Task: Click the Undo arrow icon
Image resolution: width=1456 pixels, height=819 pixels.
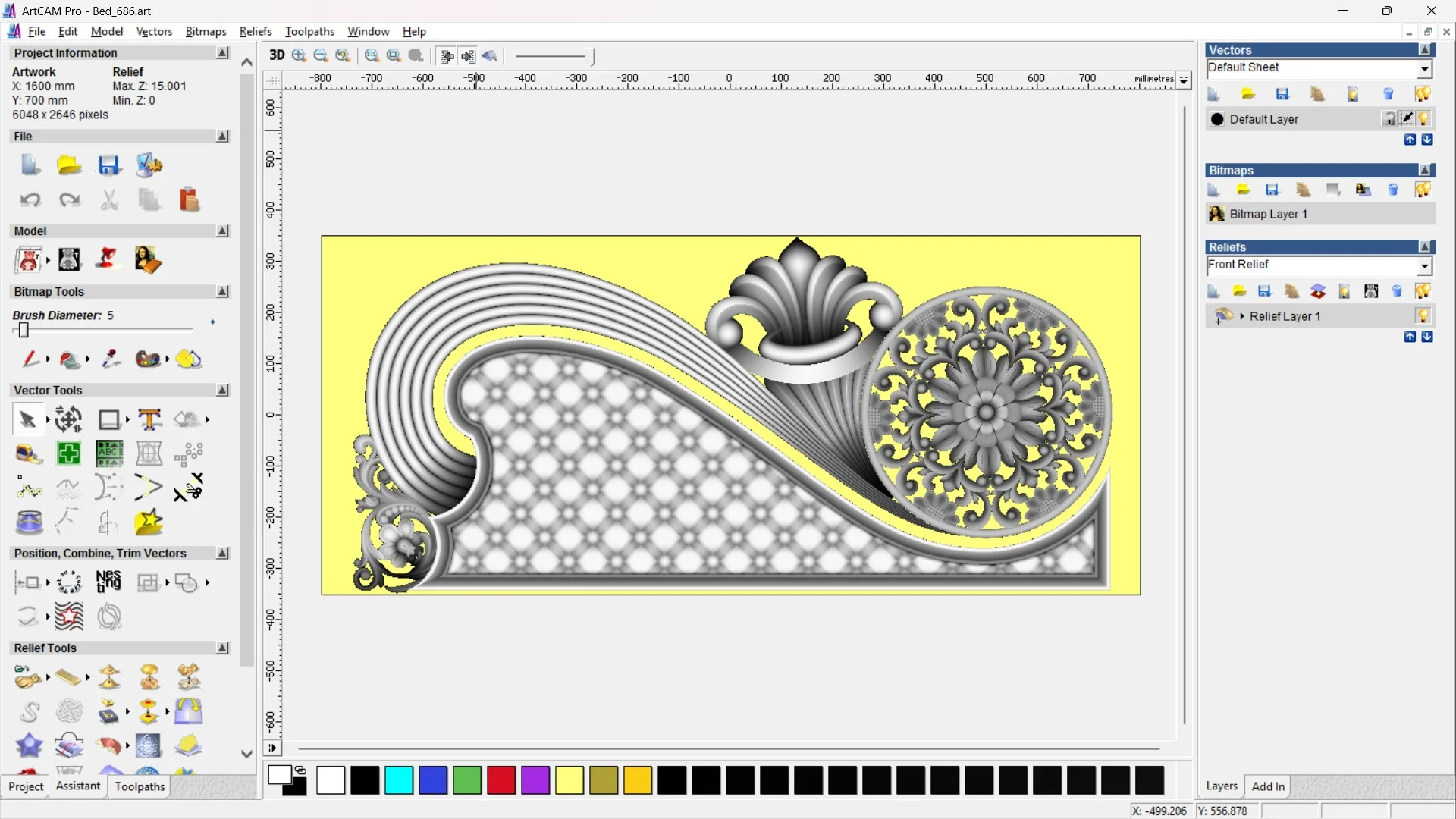Action: click(30, 199)
